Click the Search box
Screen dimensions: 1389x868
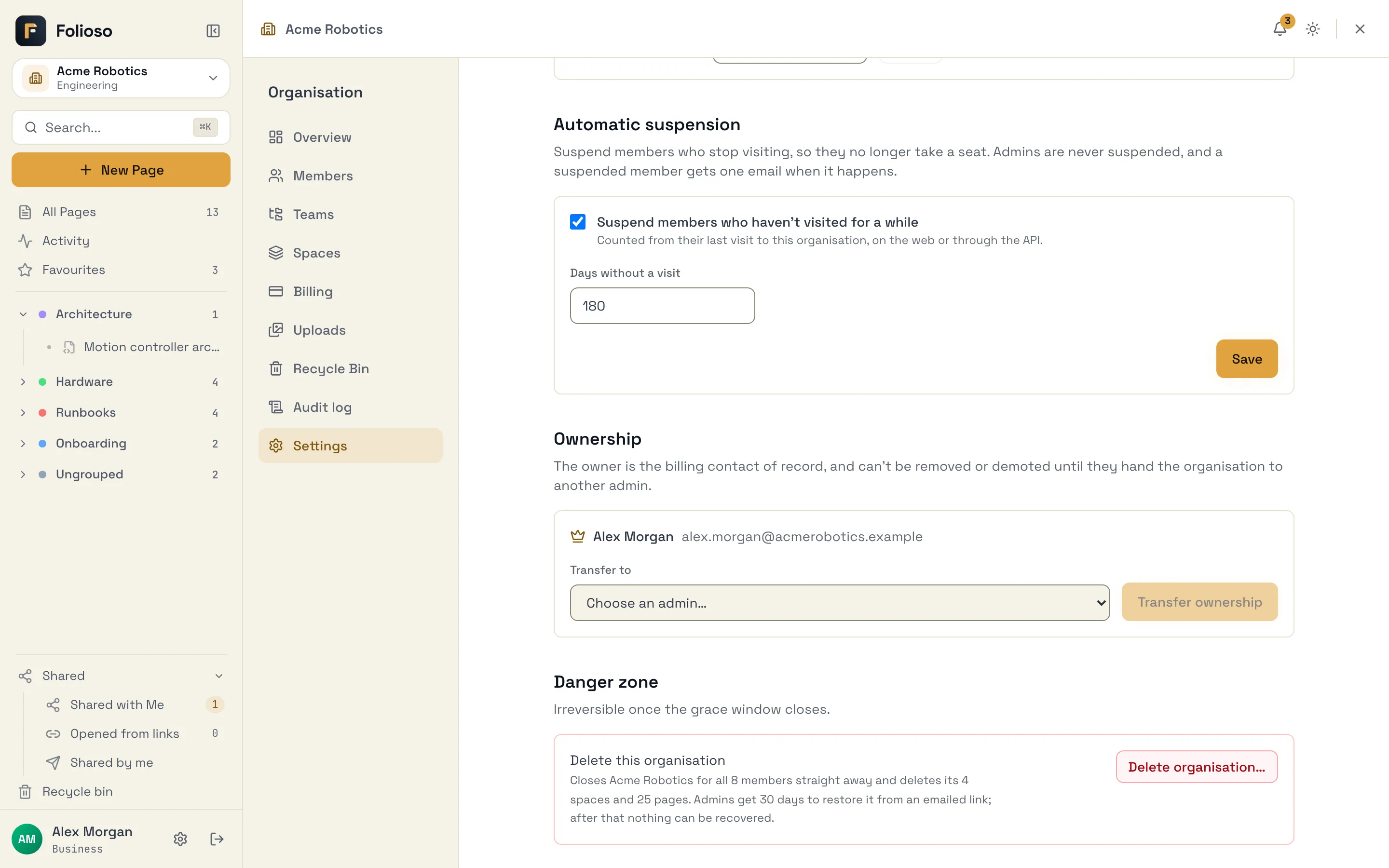pyautogui.click(x=121, y=127)
